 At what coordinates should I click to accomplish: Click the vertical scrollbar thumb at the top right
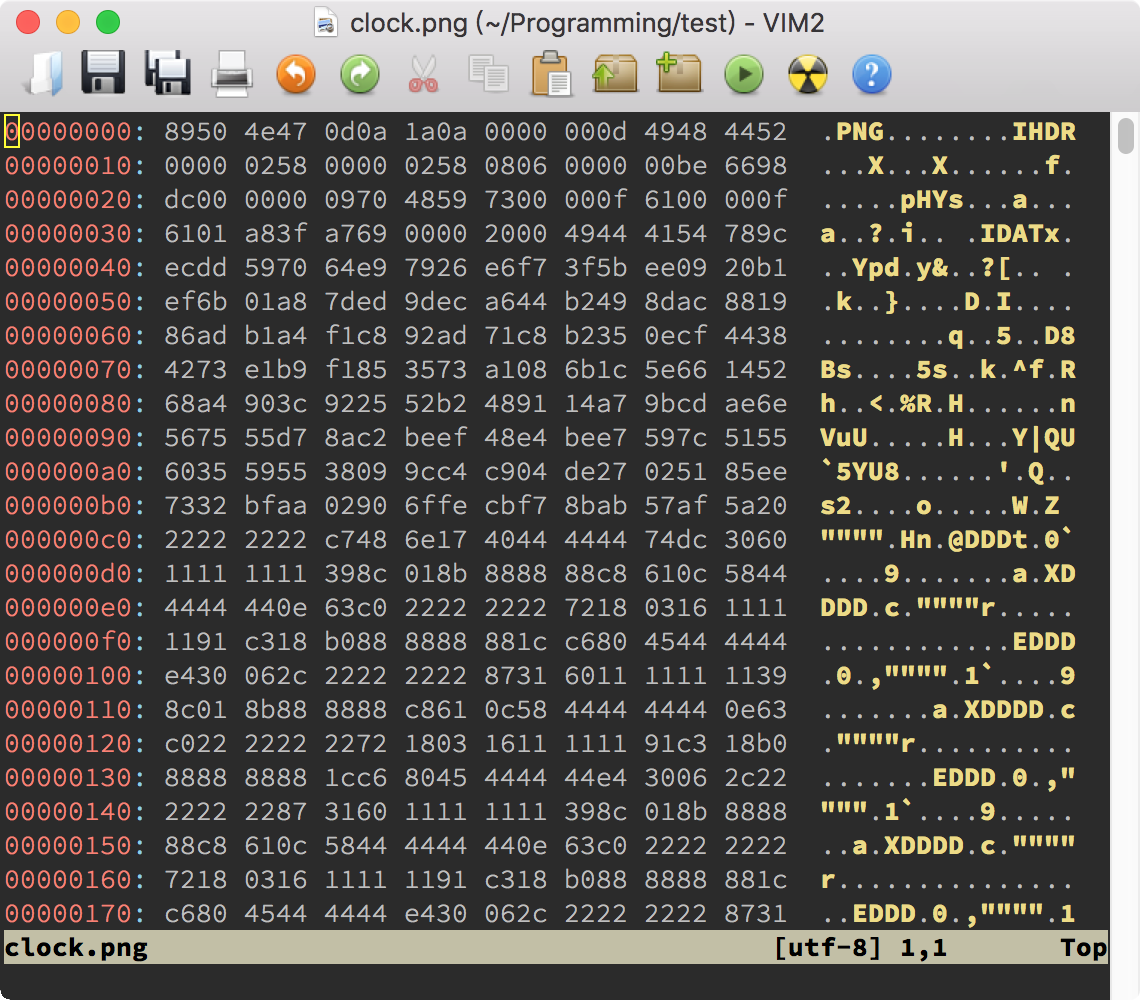[x=1126, y=135]
